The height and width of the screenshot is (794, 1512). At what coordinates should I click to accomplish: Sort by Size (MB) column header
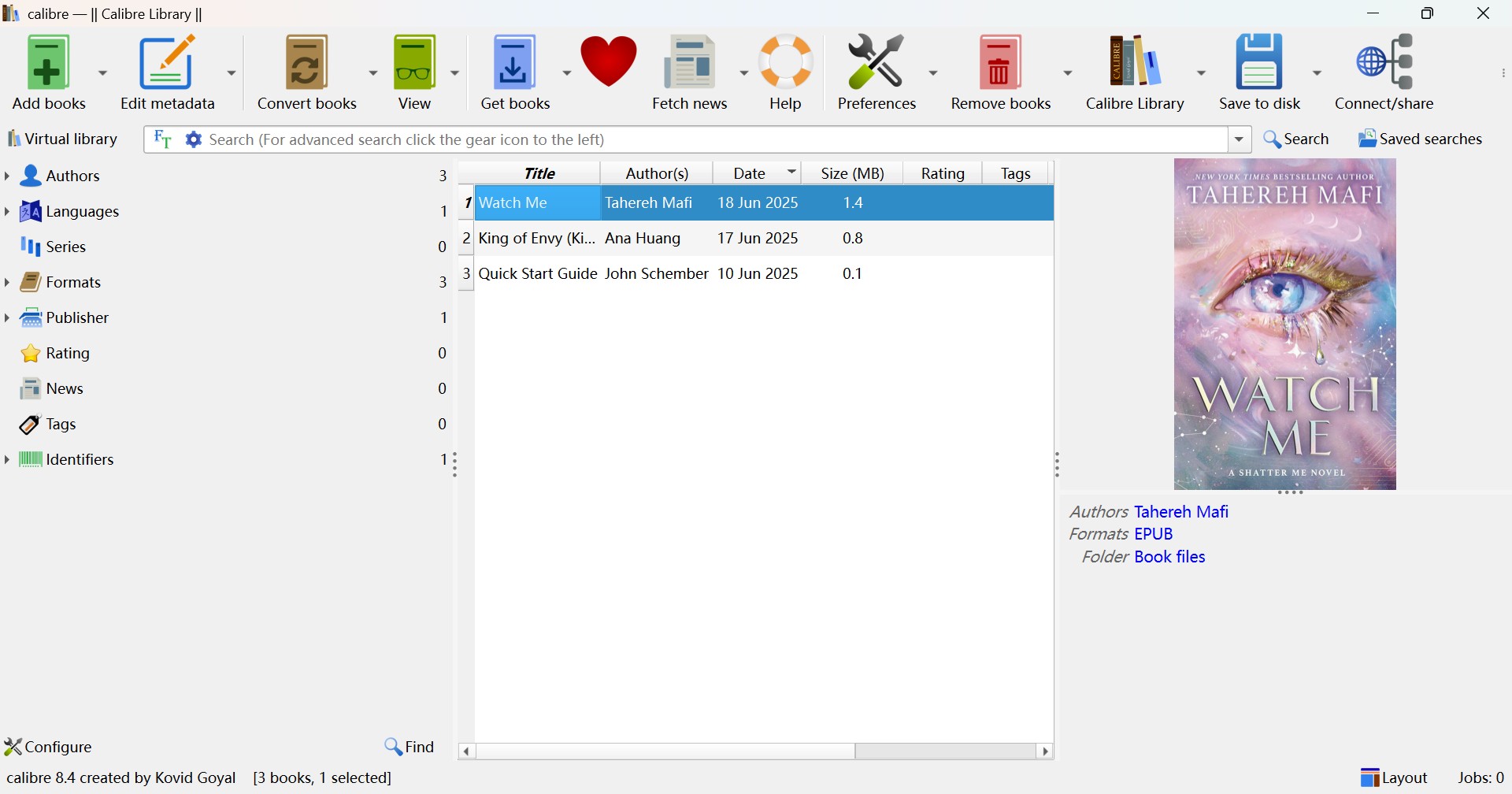[853, 173]
